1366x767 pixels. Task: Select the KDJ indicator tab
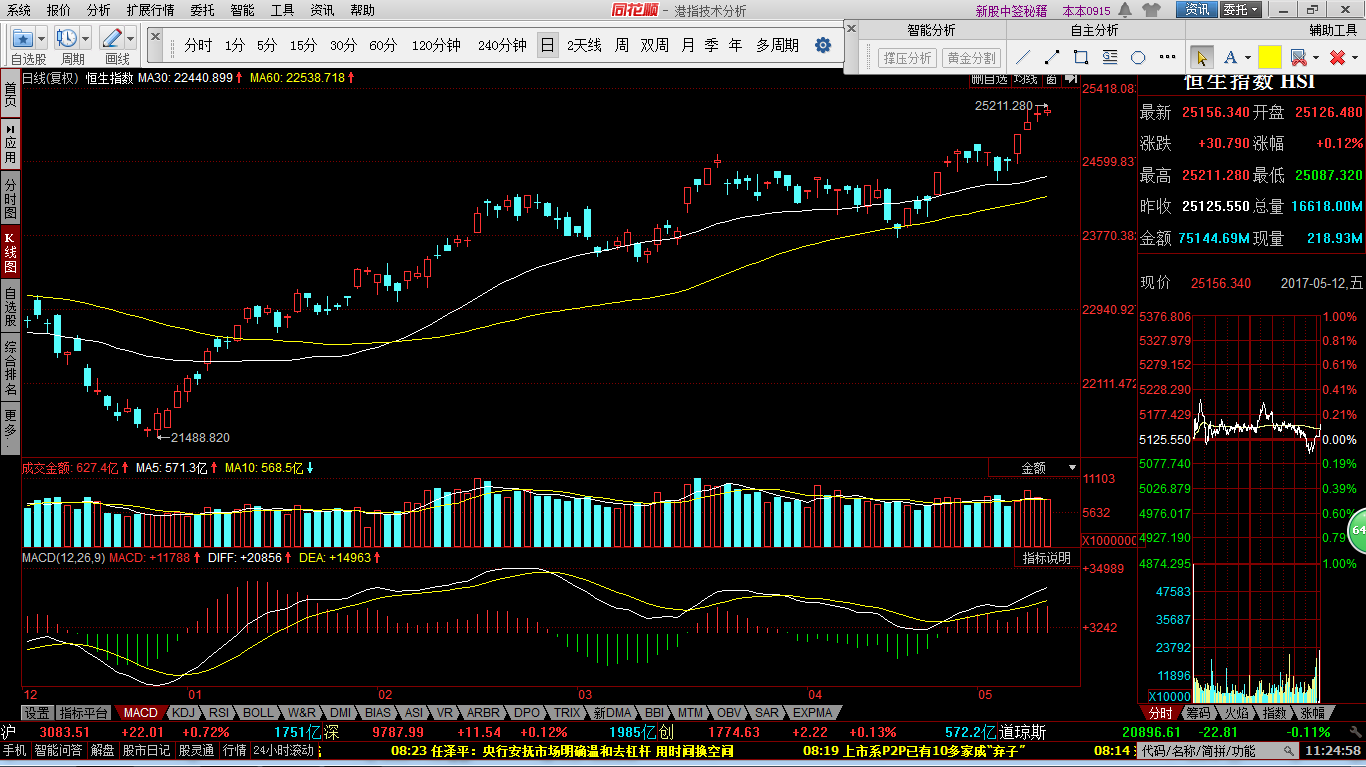coord(182,713)
